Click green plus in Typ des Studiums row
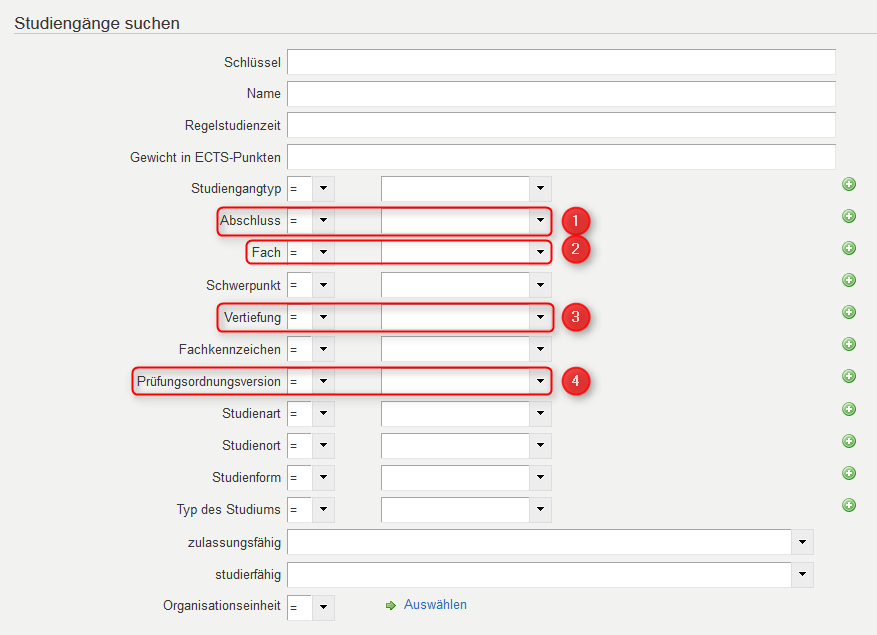The height and width of the screenshot is (635, 877). coord(848,505)
